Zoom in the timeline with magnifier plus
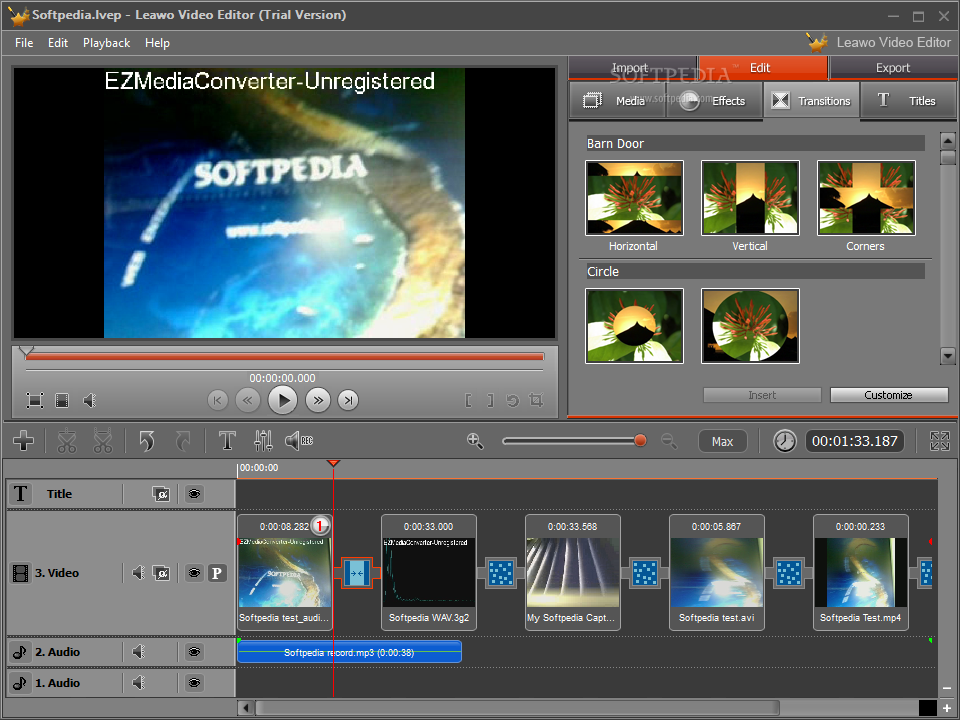 [475, 441]
